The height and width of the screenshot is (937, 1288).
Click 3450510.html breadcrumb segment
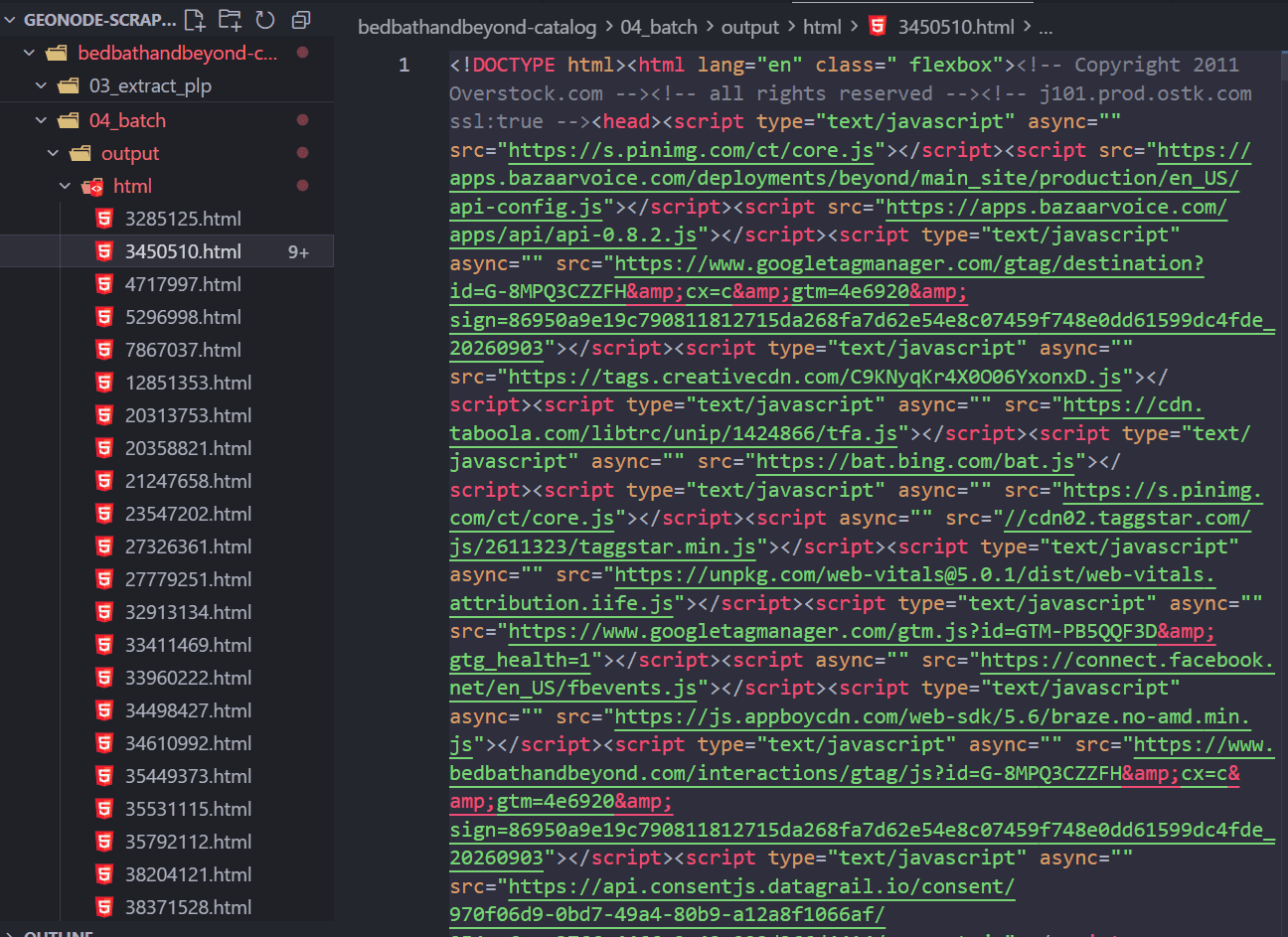tap(956, 27)
